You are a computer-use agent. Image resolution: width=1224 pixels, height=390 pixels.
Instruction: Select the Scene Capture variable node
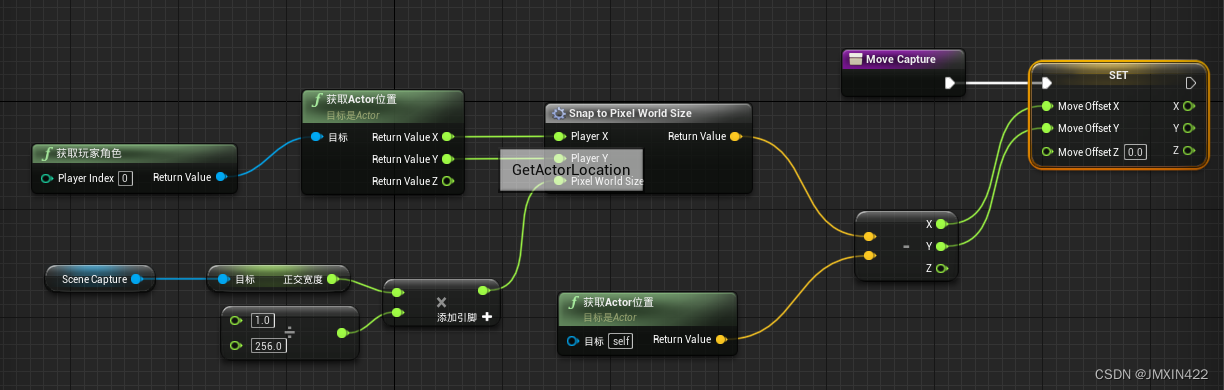click(100, 279)
